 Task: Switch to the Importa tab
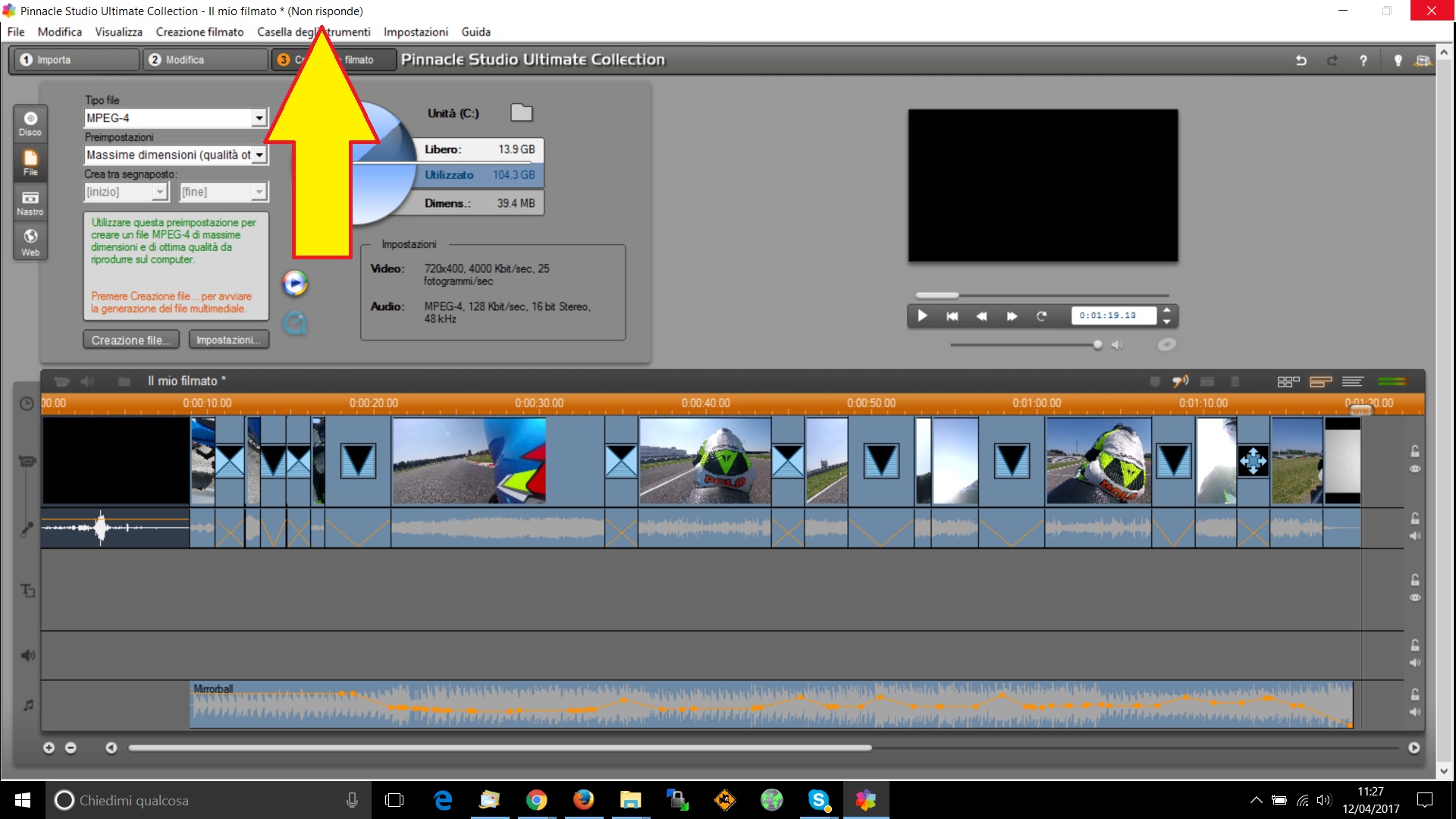pyautogui.click(x=74, y=60)
